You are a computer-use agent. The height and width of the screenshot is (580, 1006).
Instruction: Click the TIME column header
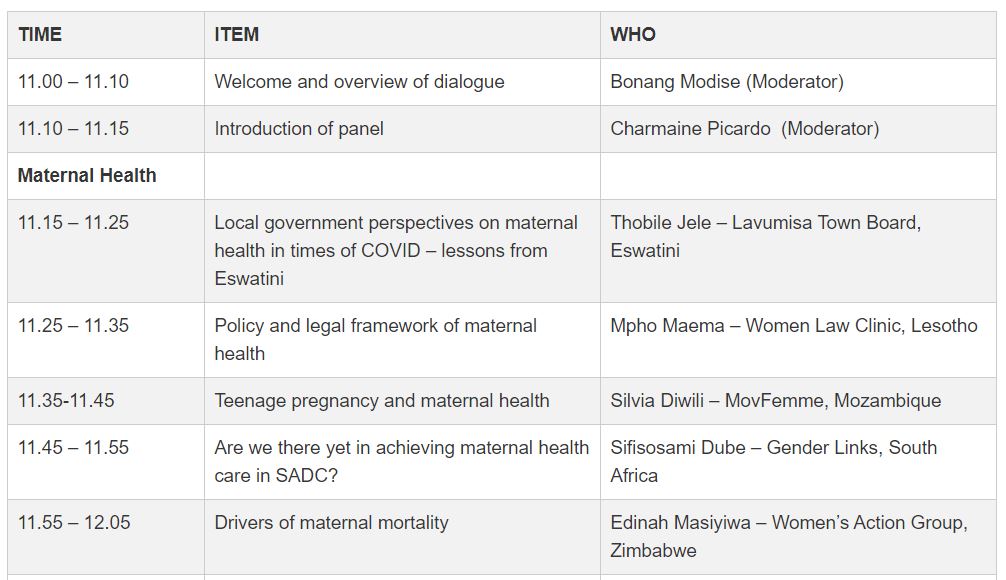pos(40,34)
